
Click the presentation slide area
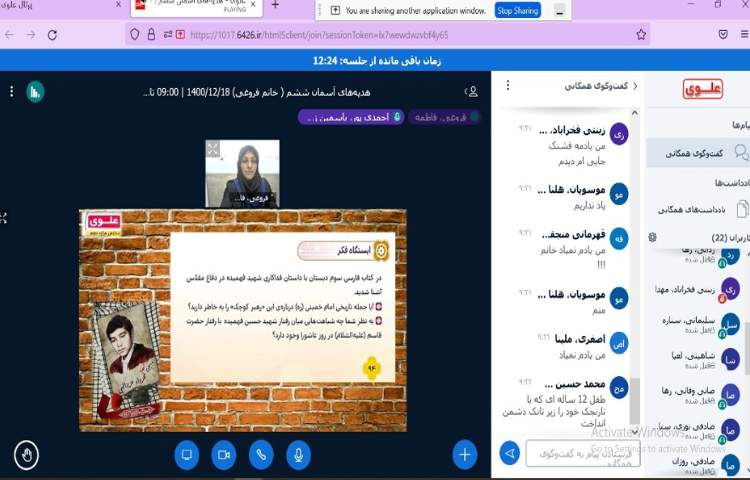[x=243, y=320]
